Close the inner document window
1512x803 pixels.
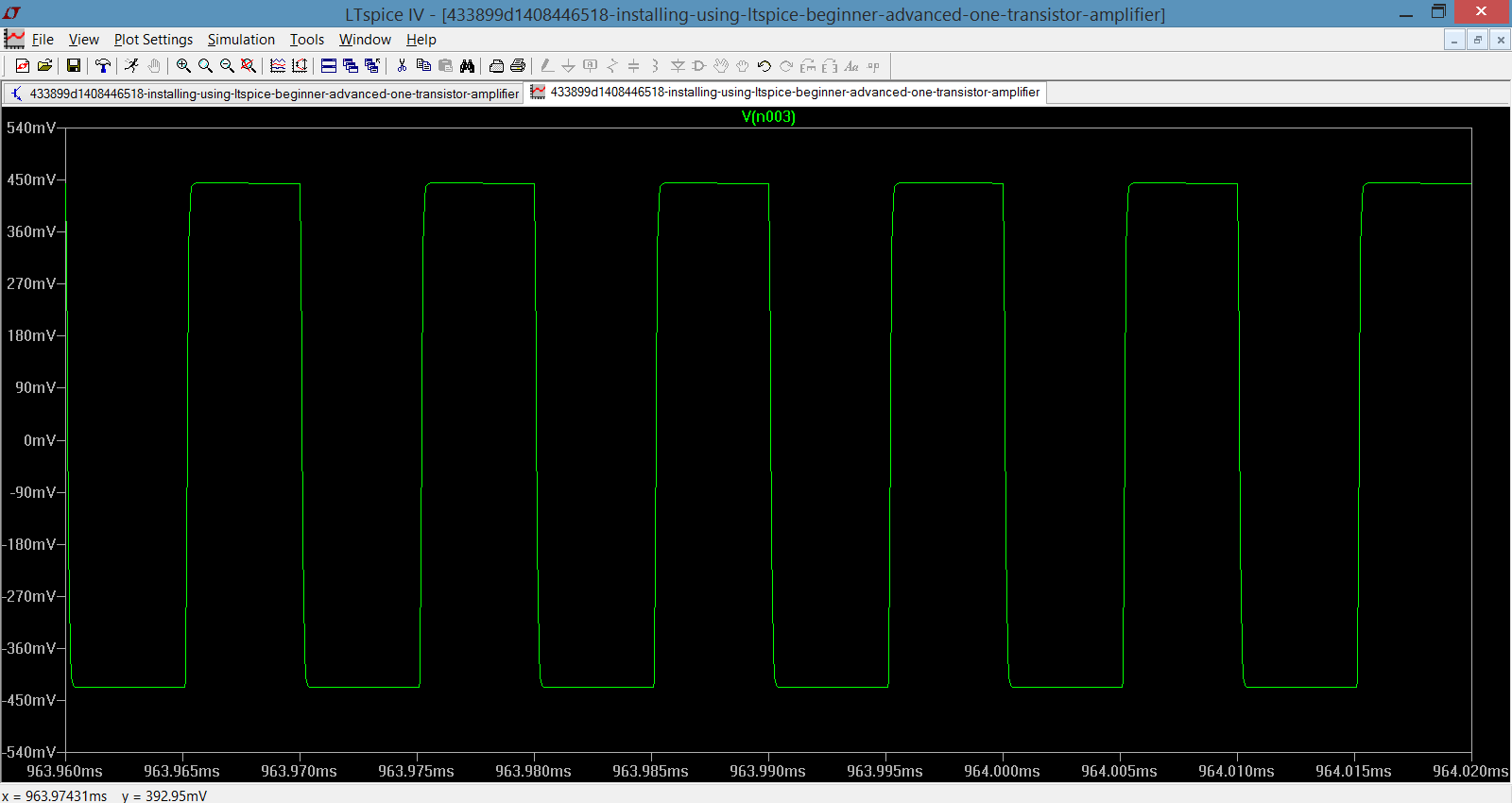[x=1500, y=40]
